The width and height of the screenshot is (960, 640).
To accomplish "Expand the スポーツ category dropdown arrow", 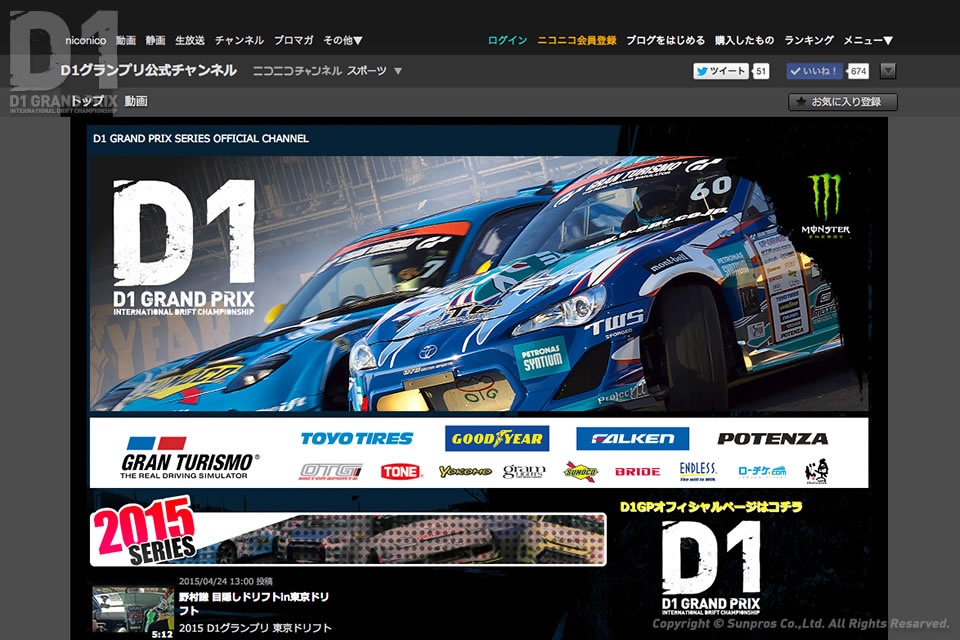I will pos(398,71).
